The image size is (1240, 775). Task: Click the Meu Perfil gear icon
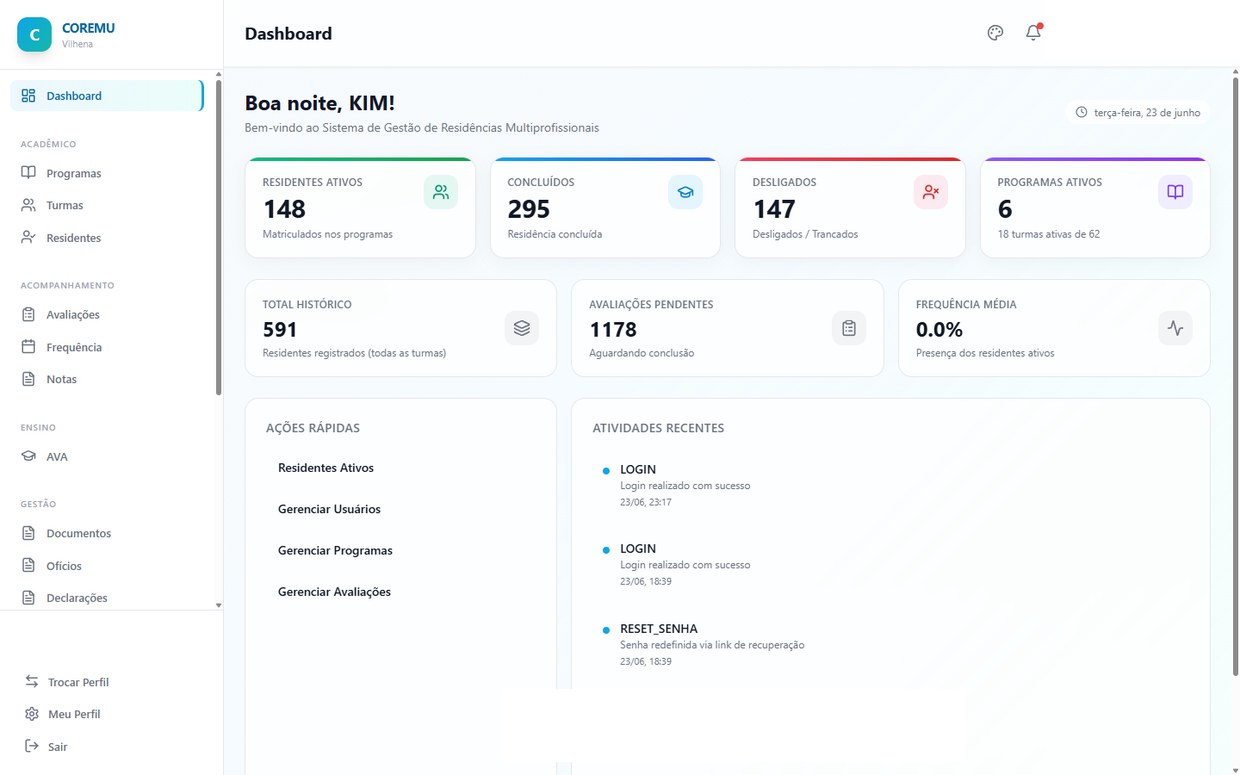[x=32, y=714]
